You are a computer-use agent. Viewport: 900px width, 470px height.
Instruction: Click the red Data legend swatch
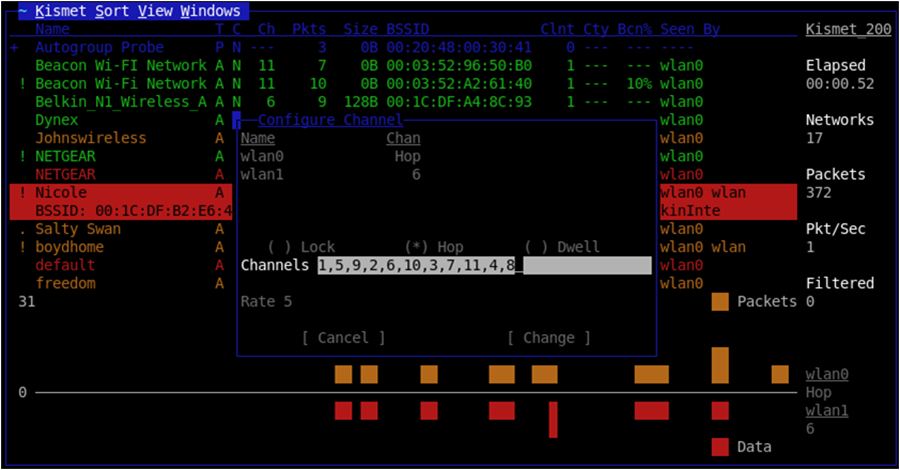(720, 446)
